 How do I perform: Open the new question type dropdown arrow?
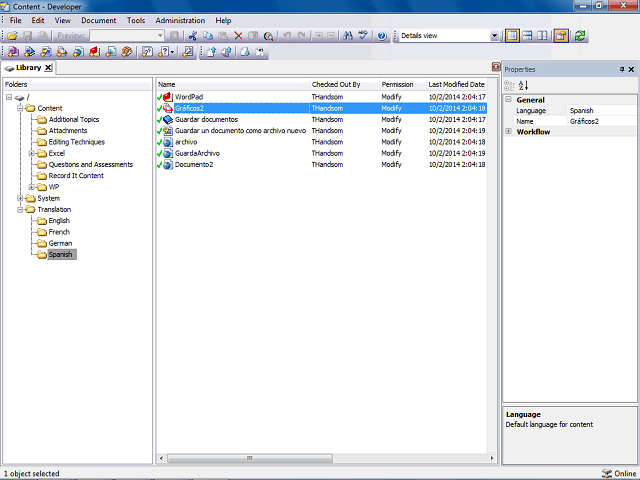173,52
